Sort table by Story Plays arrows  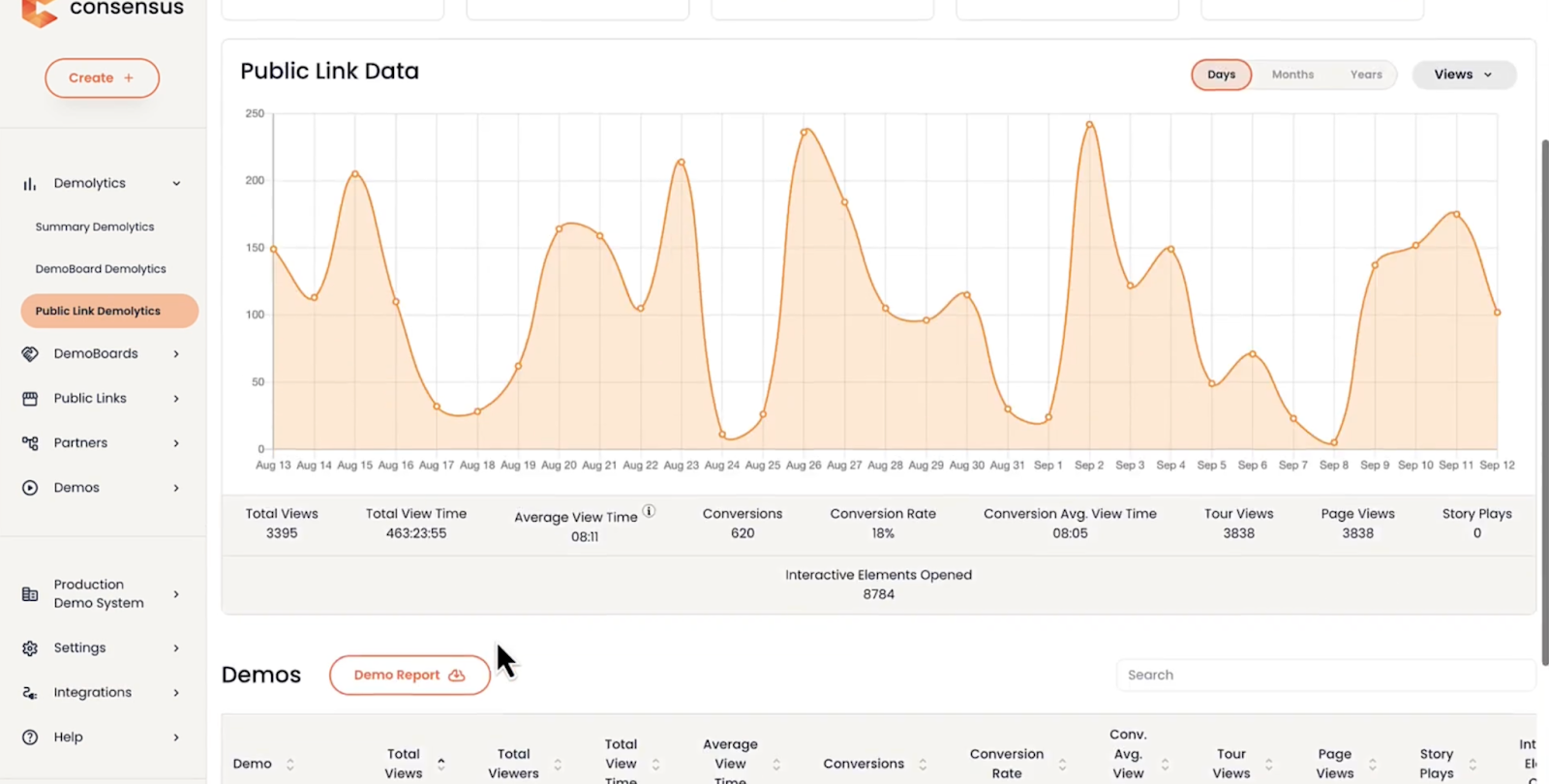[x=1473, y=765]
